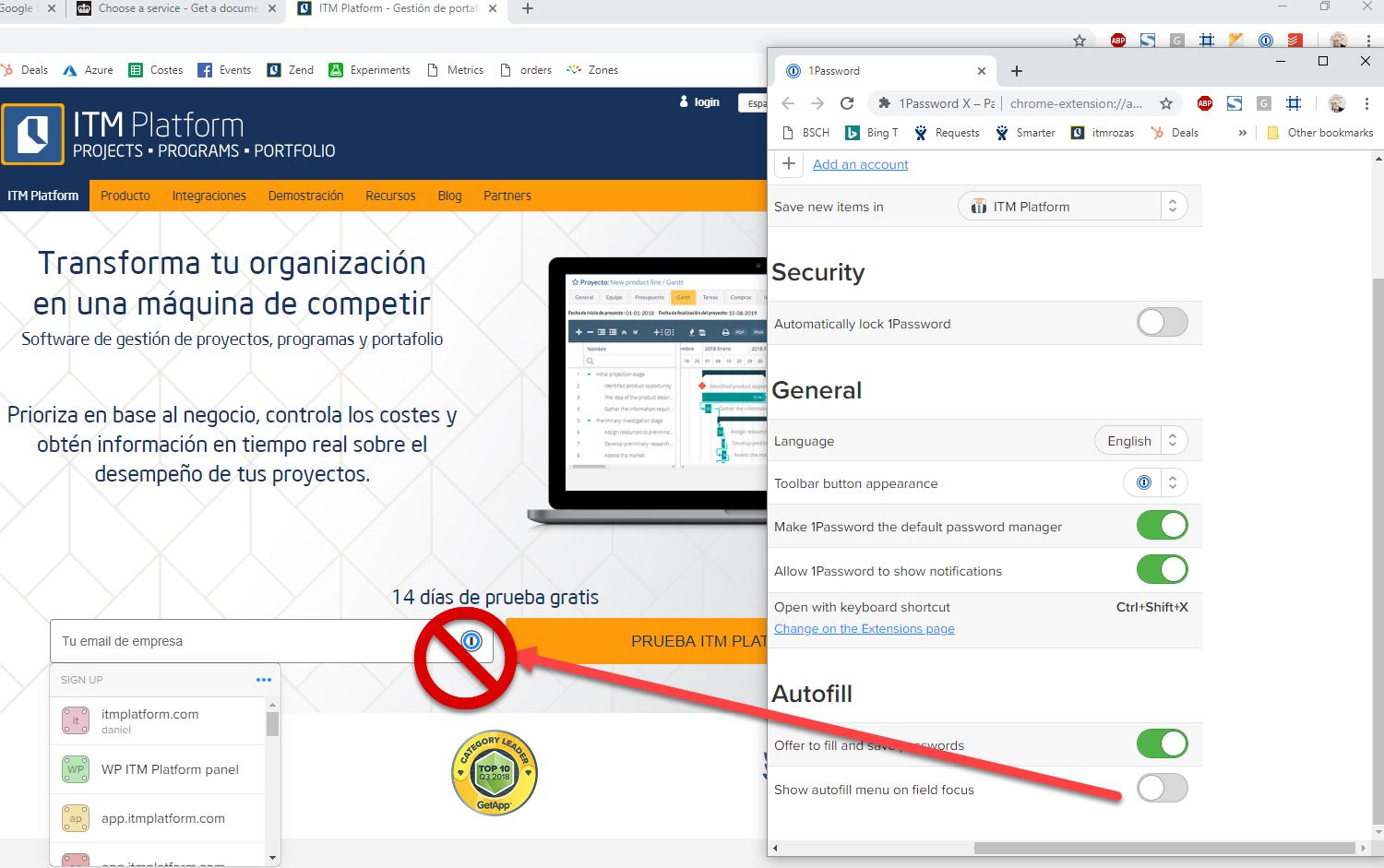This screenshot has width=1384, height=868.
Task: Open the Producto menu
Action: coord(125,196)
